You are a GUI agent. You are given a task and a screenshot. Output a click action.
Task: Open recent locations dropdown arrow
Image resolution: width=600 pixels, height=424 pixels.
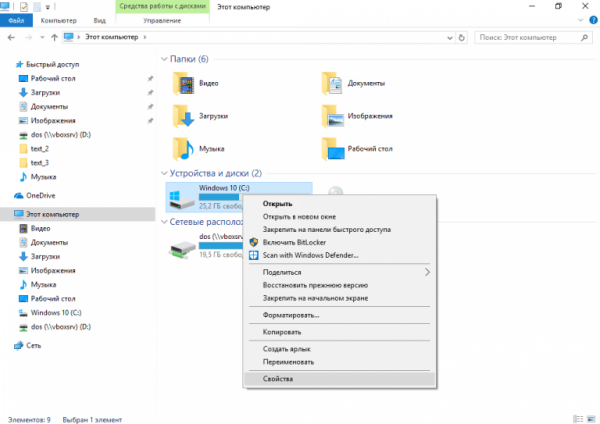[x=42, y=38]
